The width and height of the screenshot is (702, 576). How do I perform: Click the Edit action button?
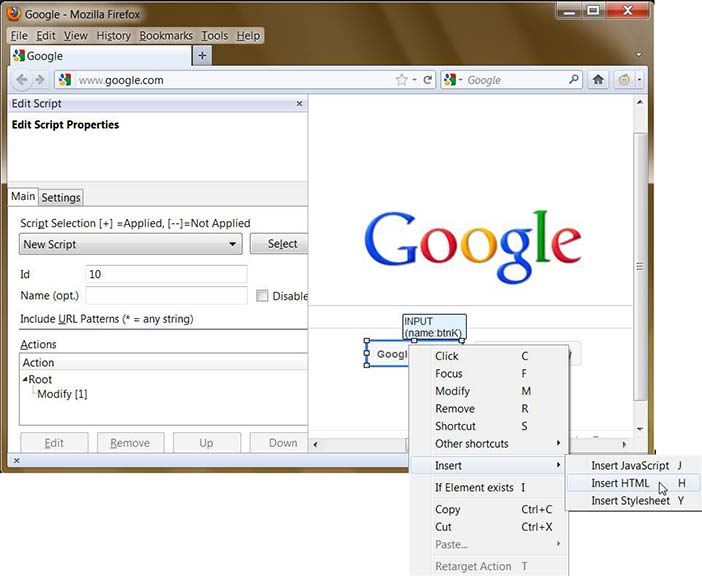[x=54, y=443]
